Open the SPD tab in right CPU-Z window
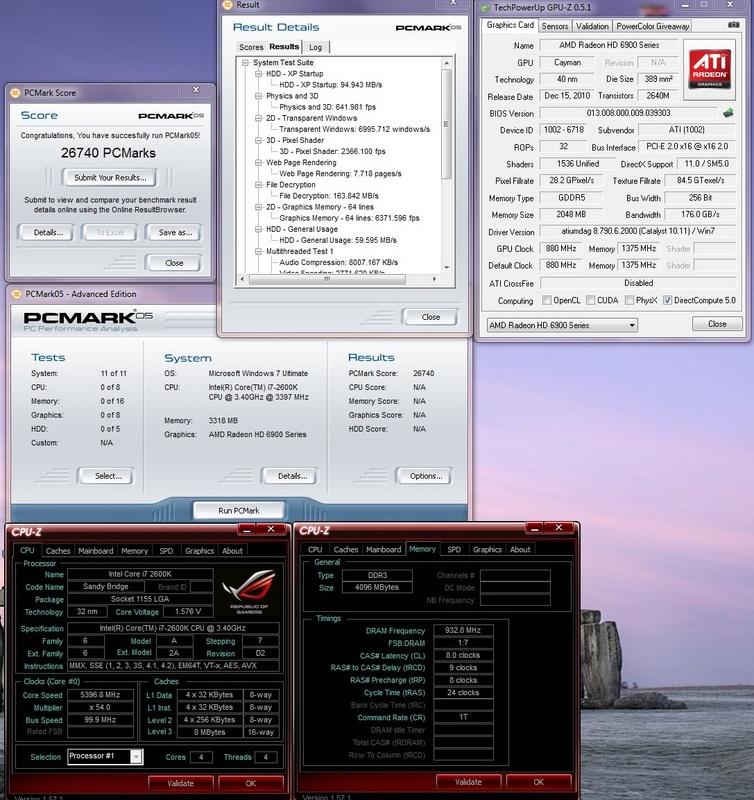The image size is (754, 800). point(454,549)
